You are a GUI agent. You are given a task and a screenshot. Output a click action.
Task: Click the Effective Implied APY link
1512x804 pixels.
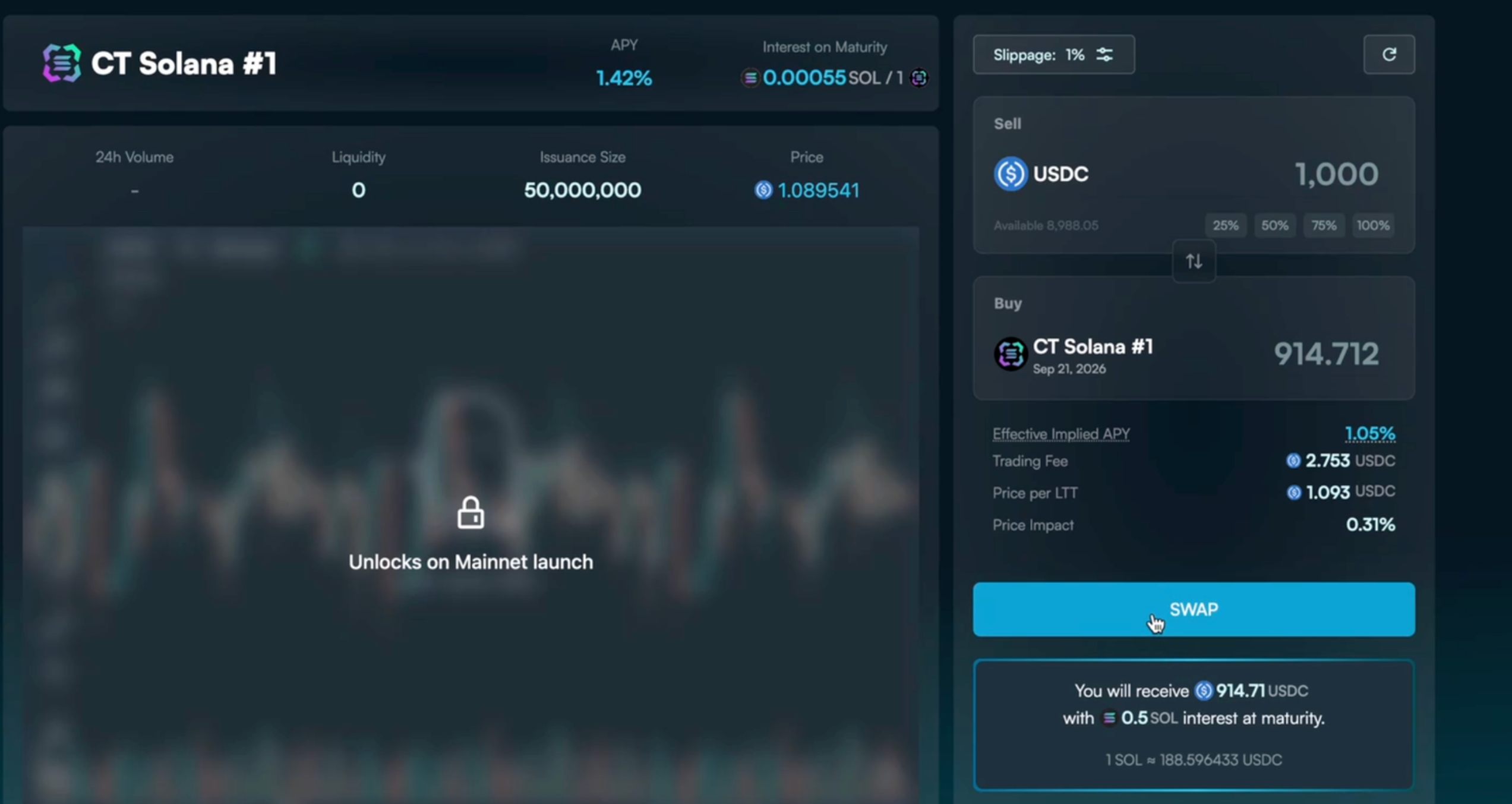pyautogui.click(x=1061, y=434)
